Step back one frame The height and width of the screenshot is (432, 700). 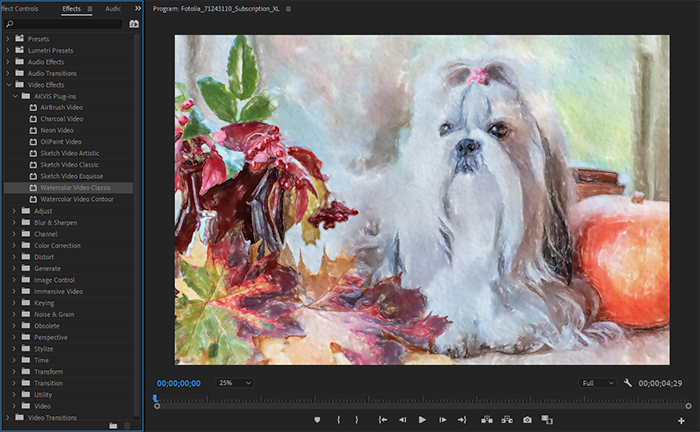tap(402, 420)
